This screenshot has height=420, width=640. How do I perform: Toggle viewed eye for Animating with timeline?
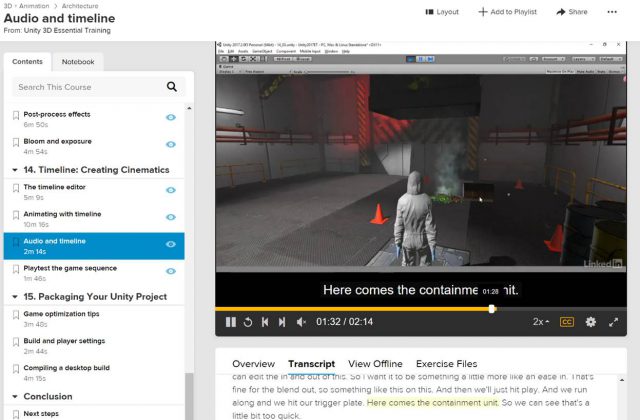tap(171, 217)
